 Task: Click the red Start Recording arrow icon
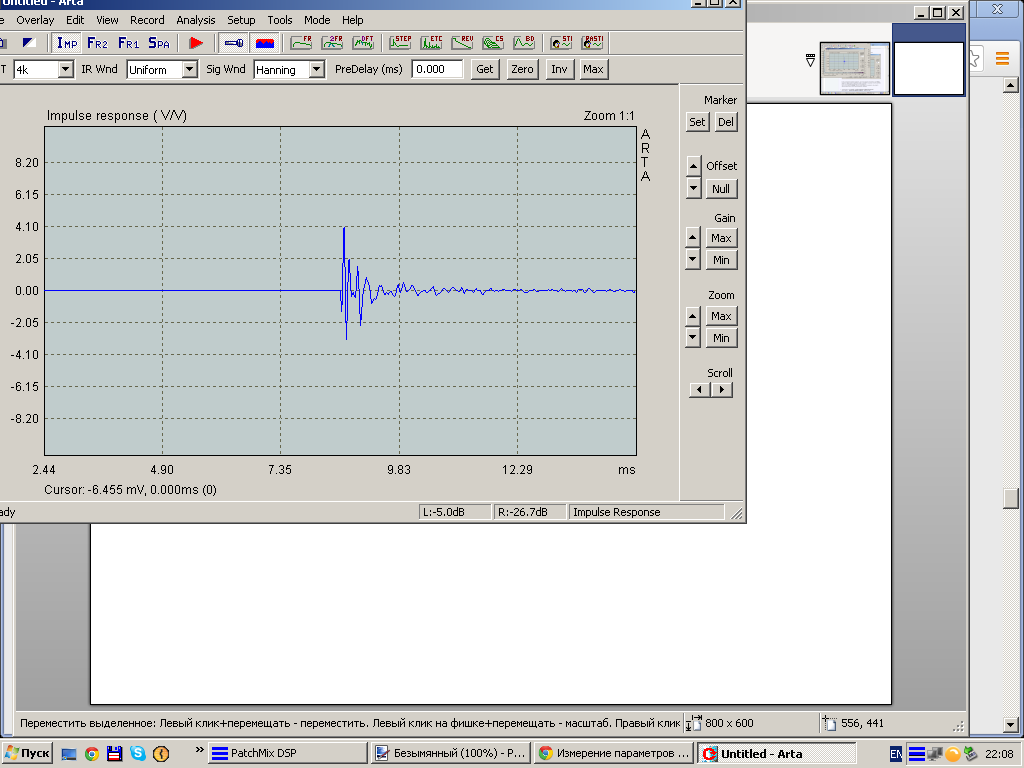196,43
